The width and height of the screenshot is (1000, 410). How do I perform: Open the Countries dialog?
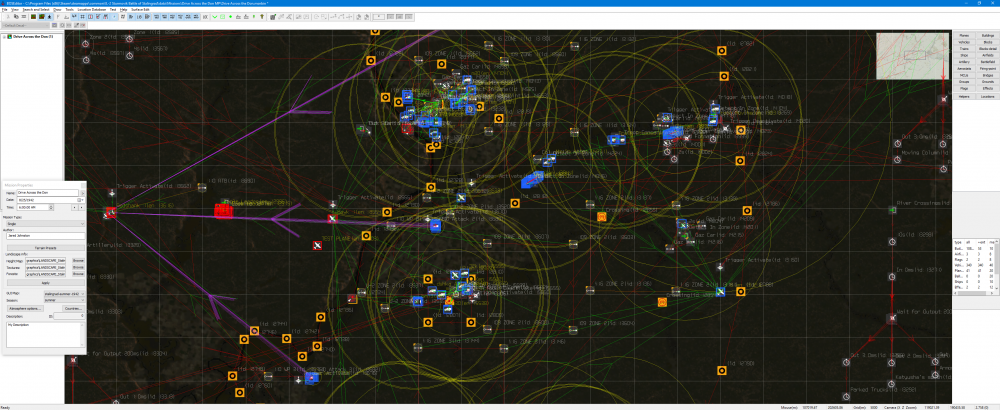pyautogui.click(x=73, y=308)
